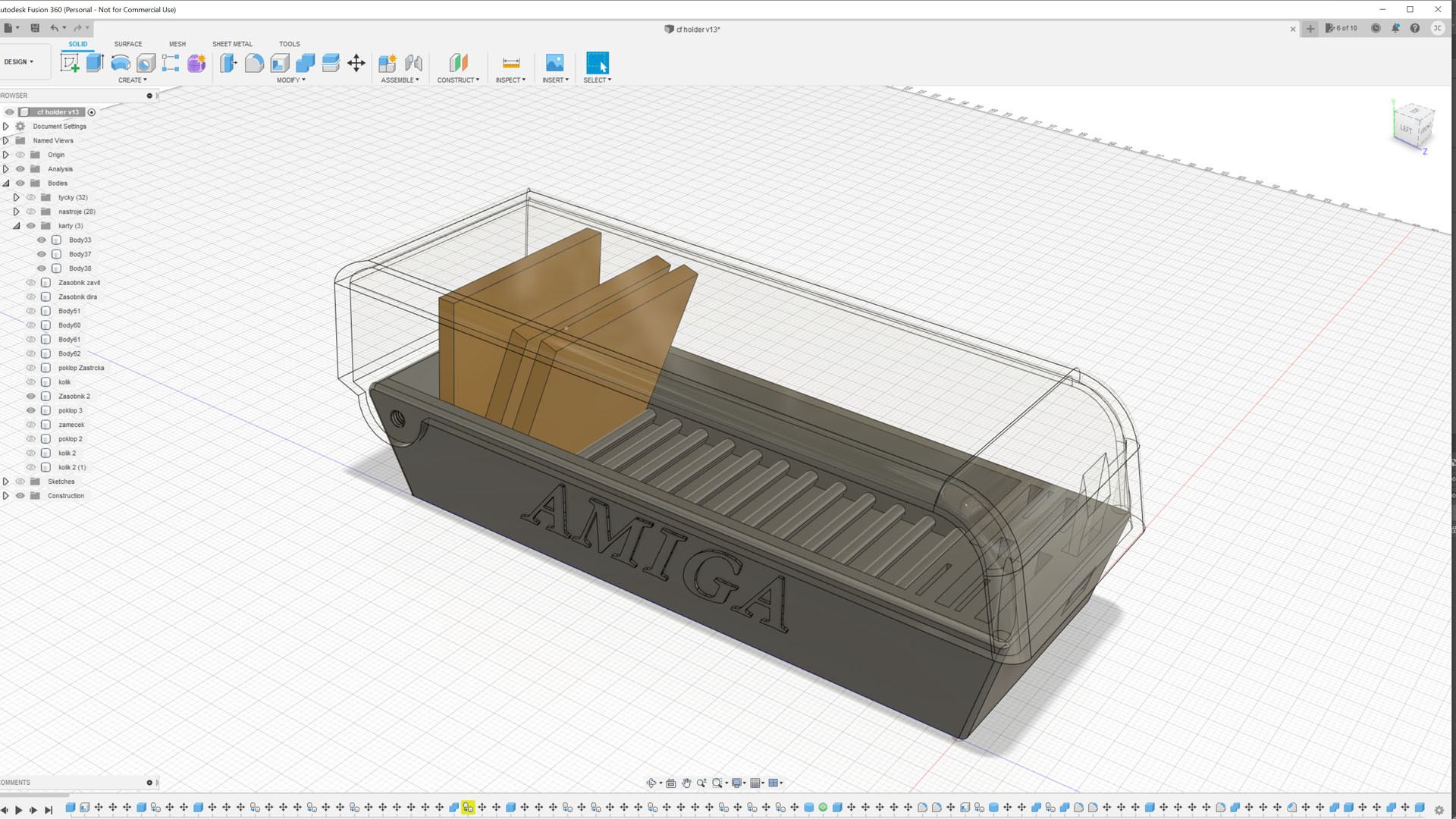Screen dimensions: 1456x819
Task: Show the Zasobnik zavit body
Action: (31, 283)
